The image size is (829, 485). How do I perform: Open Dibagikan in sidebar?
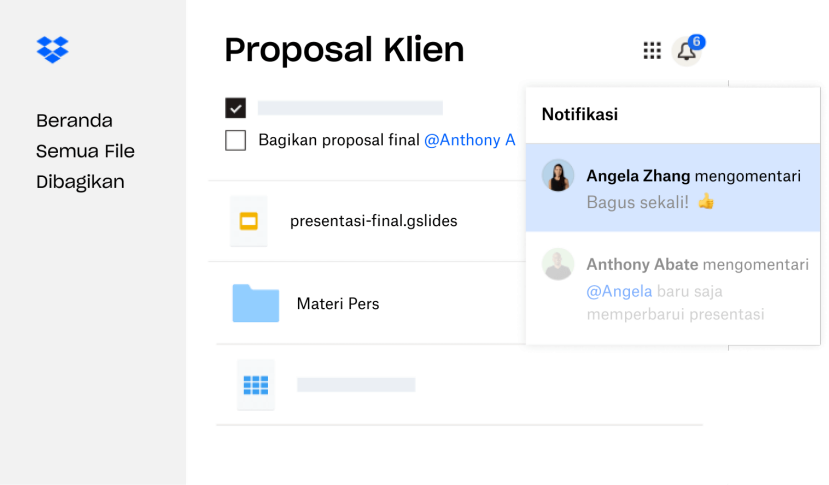(80, 182)
